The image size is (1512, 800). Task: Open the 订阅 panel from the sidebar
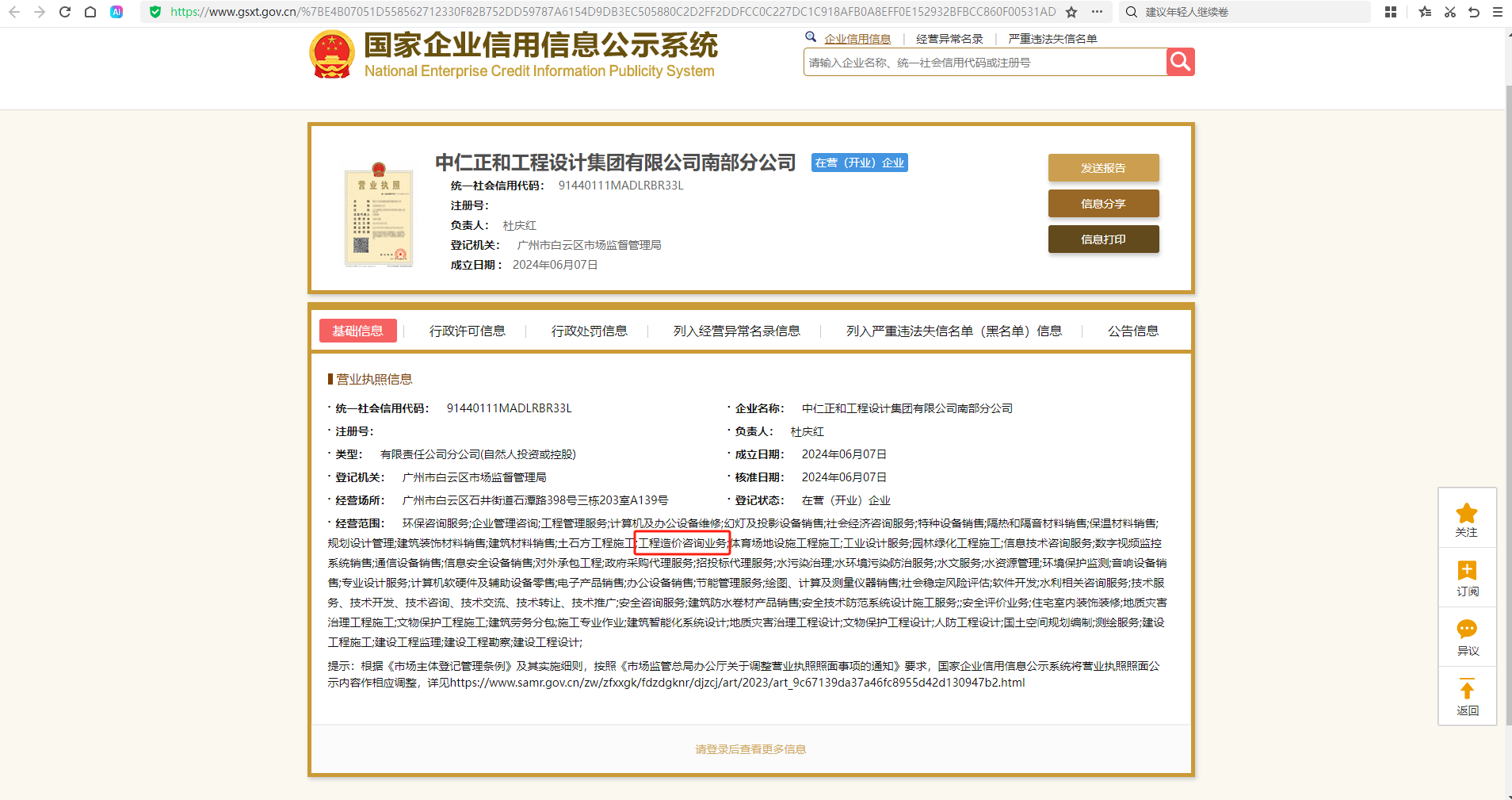(x=1467, y=577)
